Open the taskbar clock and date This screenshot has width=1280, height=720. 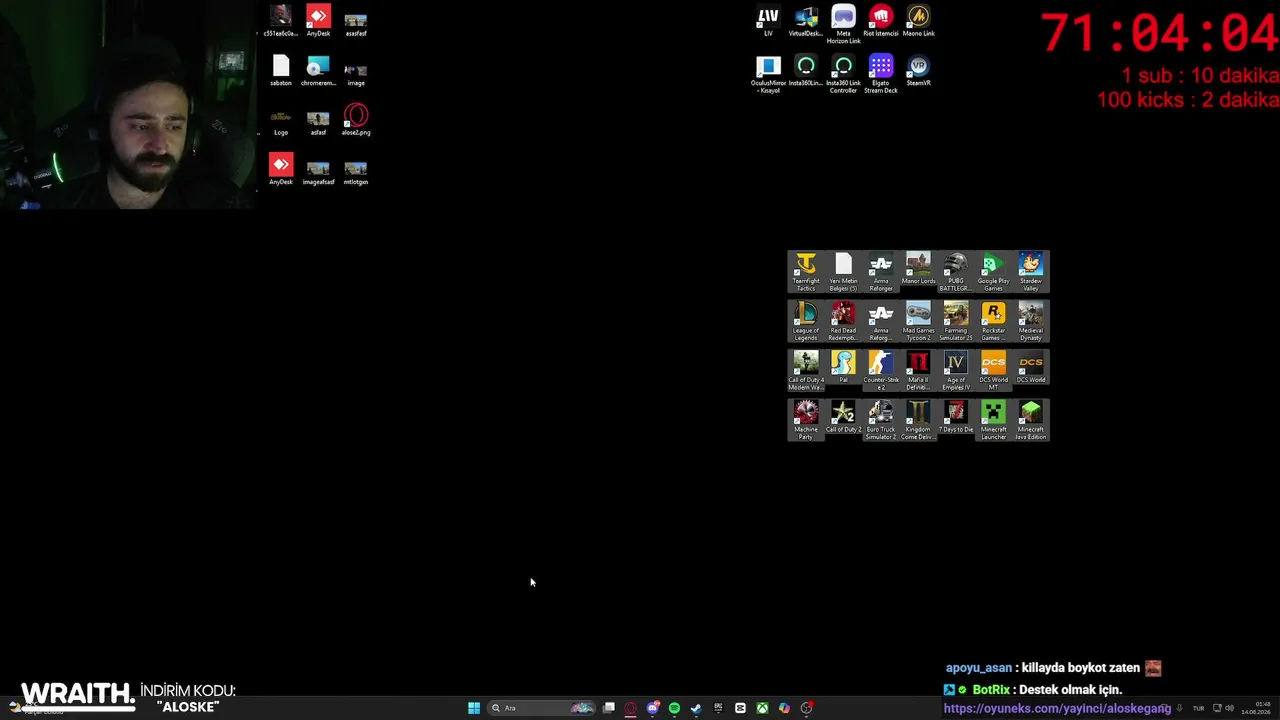[x=1256, y=708]
